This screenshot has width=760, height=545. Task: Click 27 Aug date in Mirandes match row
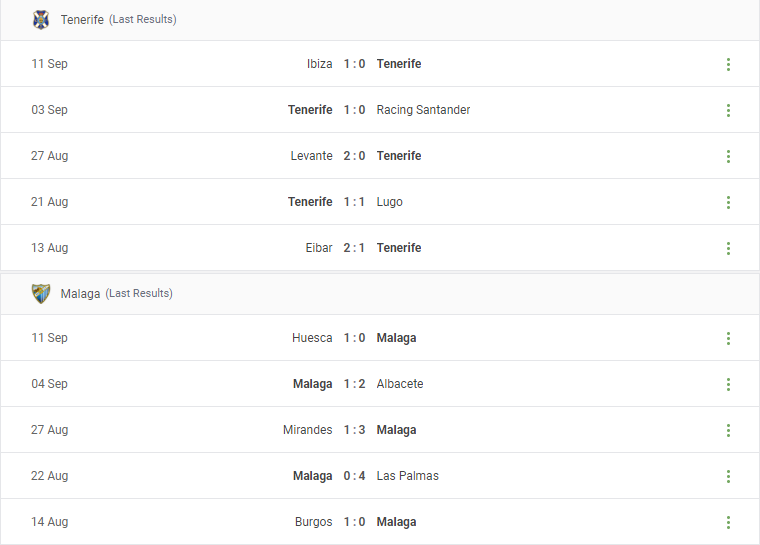tap(49, 430)
